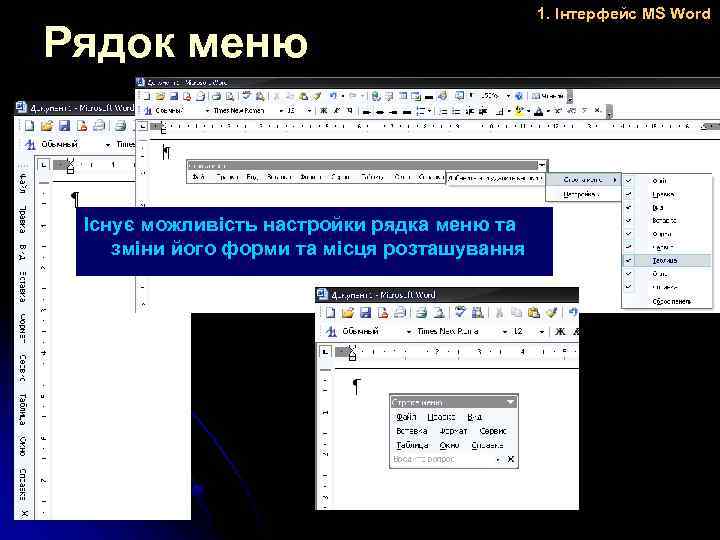Click Styles and Formatting icon in left window
Viewport: 720px width, 540px height.
point(30,145)
